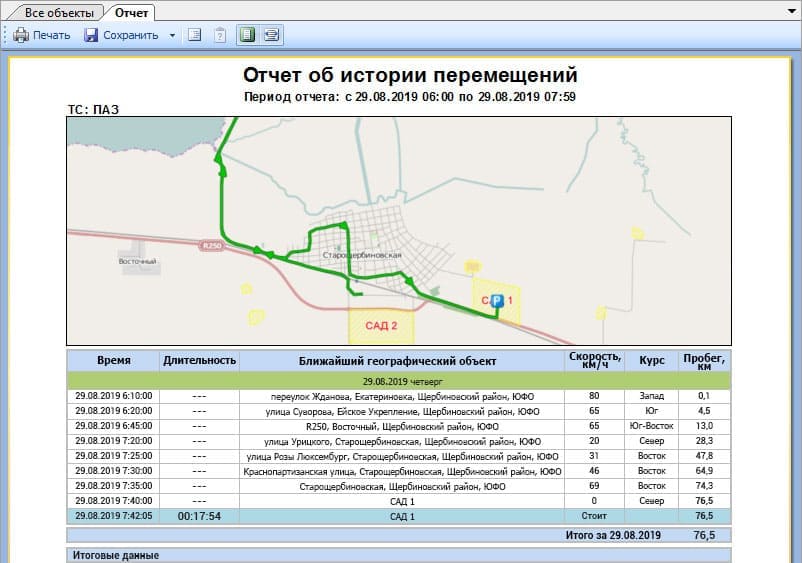The width and height of the screenshot is (802, 563).
Task: Click the САД 2 geofence zone
Action: (381, 325)
